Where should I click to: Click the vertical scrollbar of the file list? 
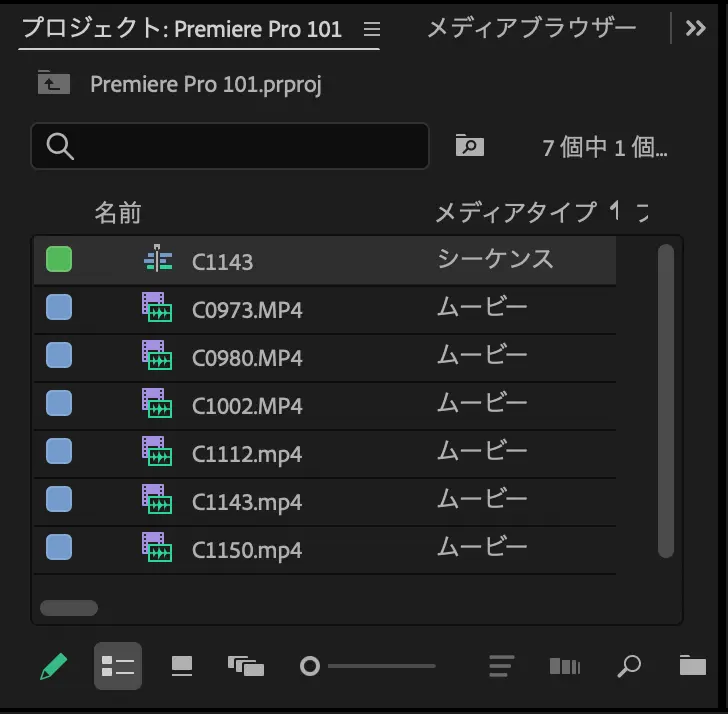[x=666, y=401]
